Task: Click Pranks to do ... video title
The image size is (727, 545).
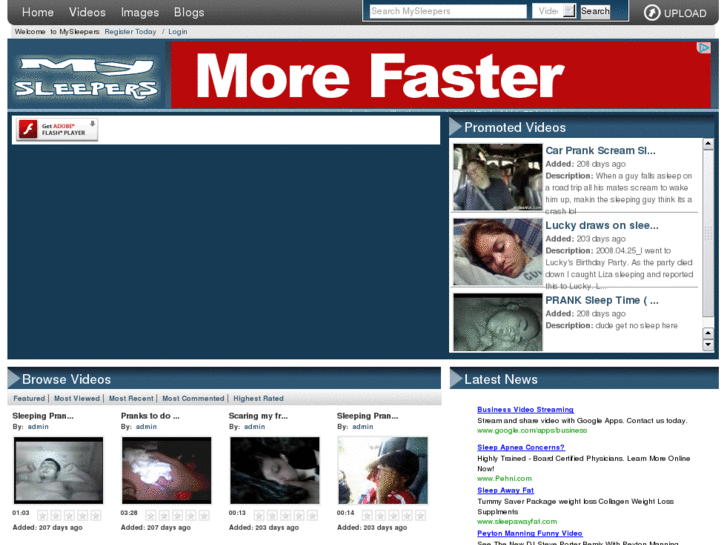Action: tap(150, 416)
